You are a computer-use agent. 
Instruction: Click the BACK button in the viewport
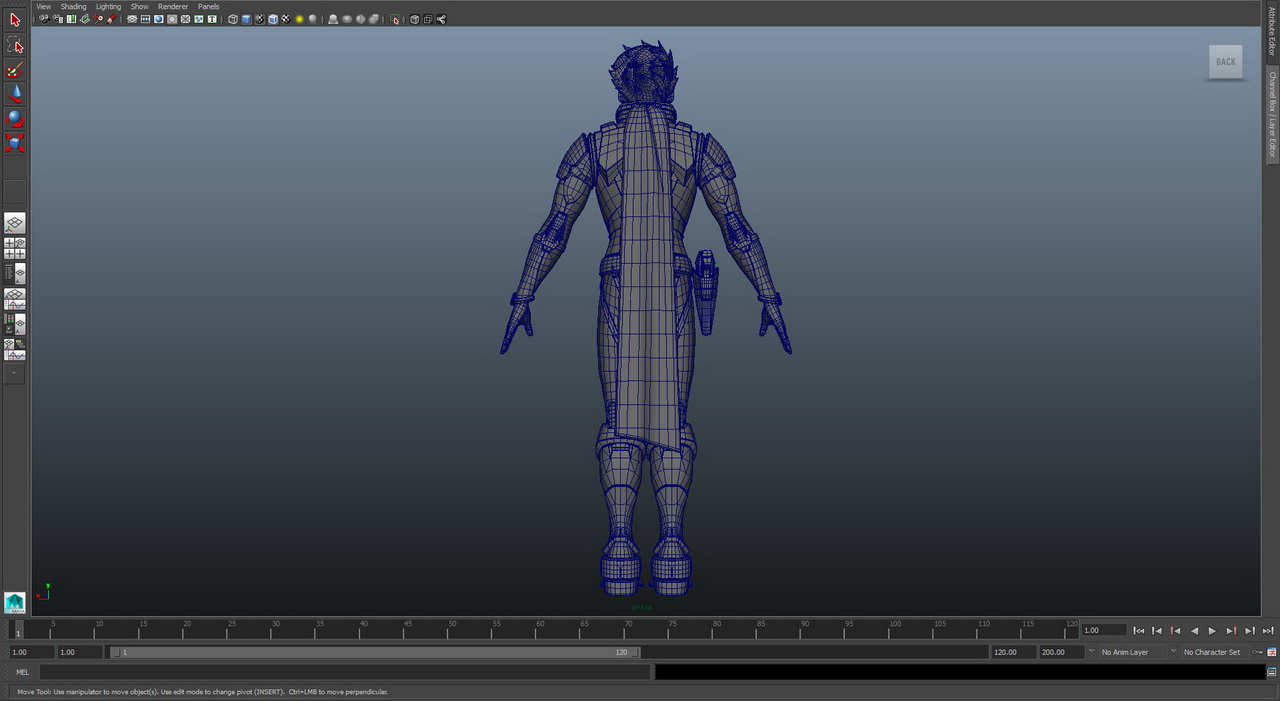tap(1225, 62)
